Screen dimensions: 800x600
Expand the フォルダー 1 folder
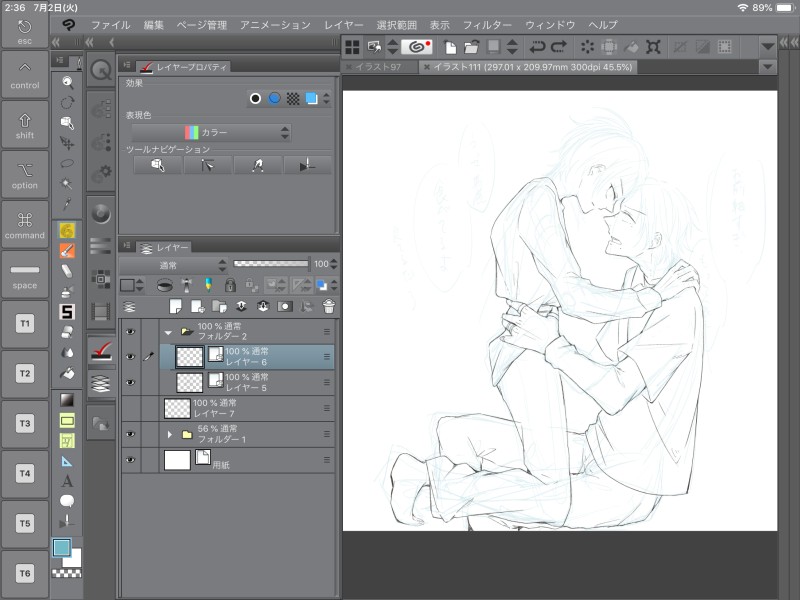click(x=169, y=434)
